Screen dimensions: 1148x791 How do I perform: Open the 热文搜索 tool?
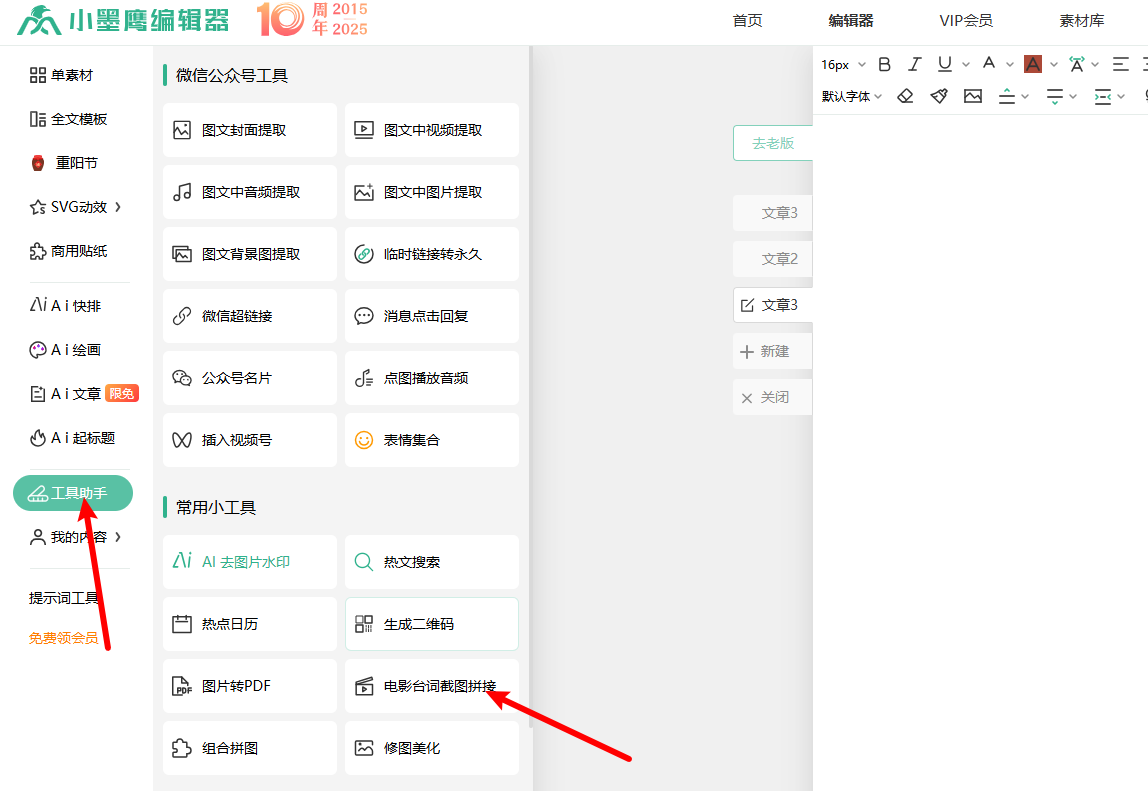click(x=431, y=562)
